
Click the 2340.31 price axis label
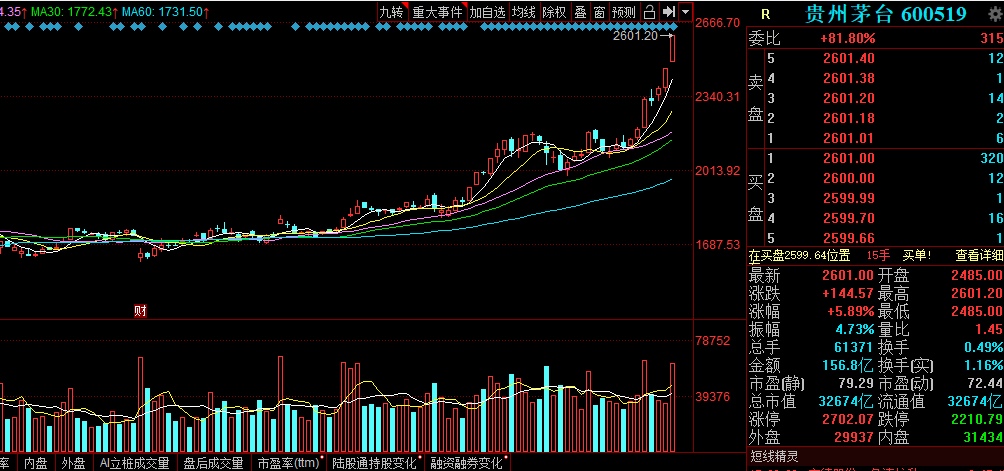[718, 97]
